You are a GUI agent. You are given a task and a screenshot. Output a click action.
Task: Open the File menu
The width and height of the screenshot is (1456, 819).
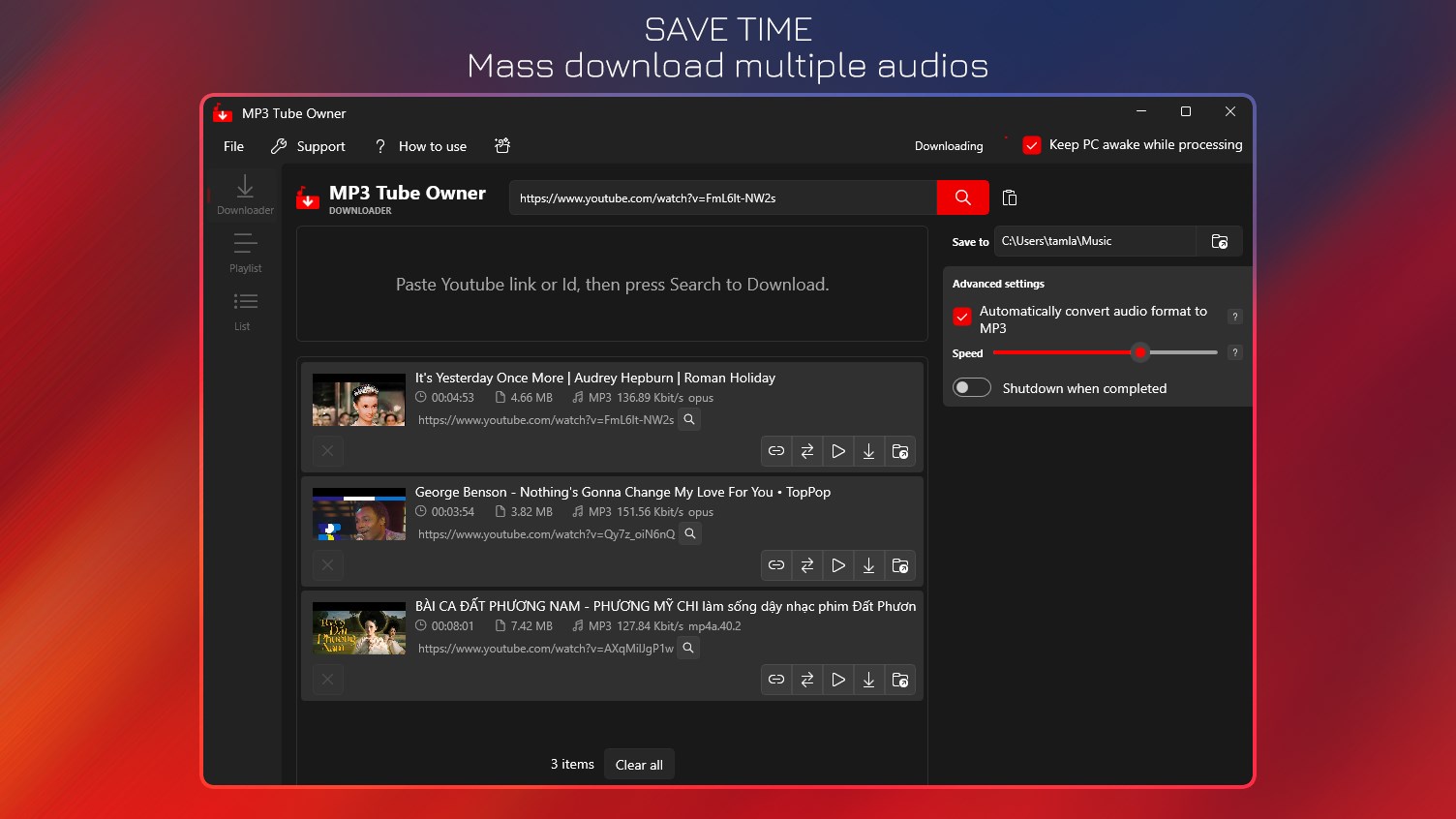(232, 146)
